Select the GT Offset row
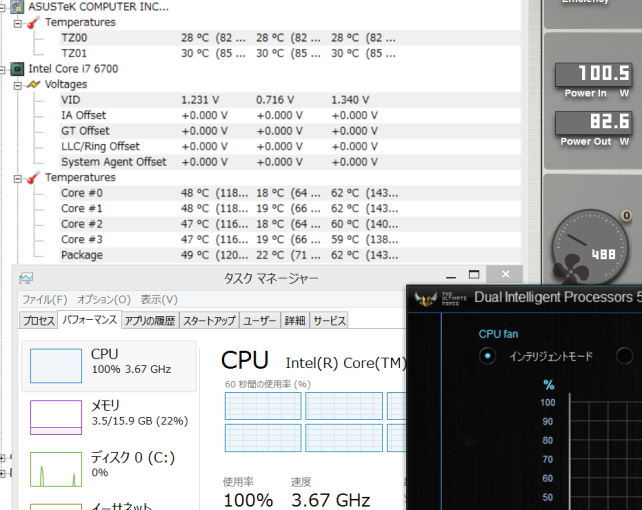 [290, 131]
